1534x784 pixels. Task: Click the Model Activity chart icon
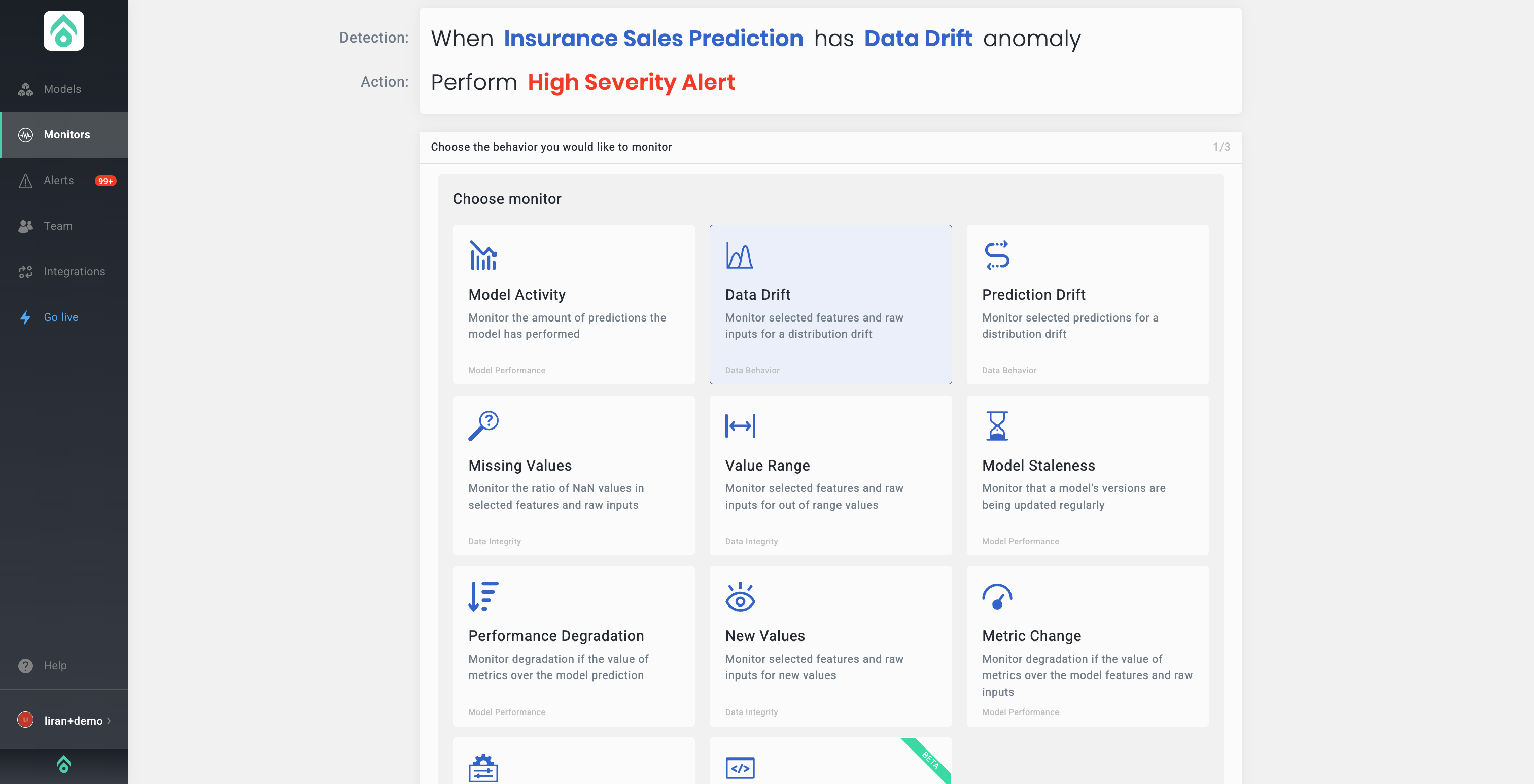pos(483,256)
